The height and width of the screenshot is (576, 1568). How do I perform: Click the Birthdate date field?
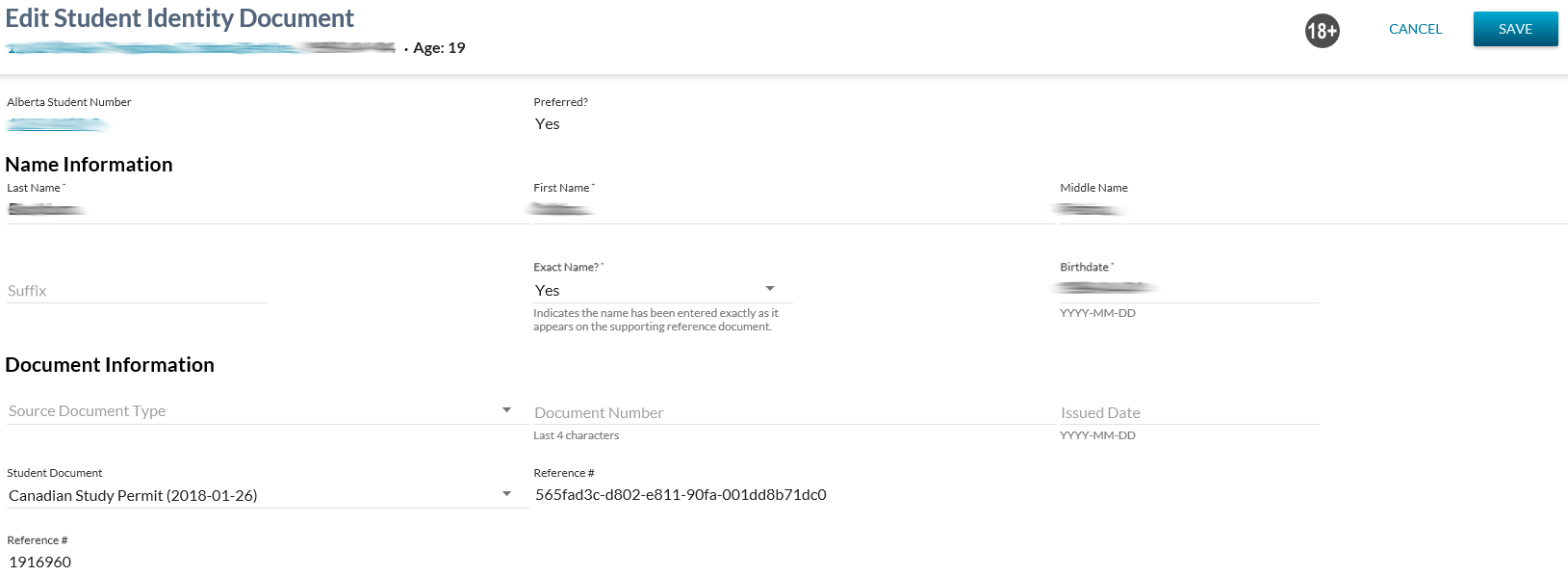(x=1188, y=289)
